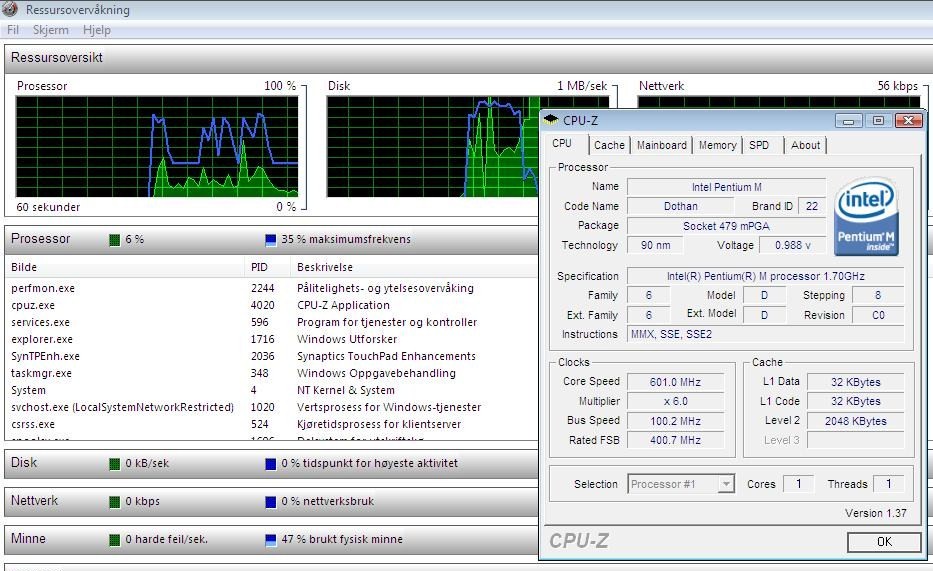Select the taskmgr.exe process row

272,374
